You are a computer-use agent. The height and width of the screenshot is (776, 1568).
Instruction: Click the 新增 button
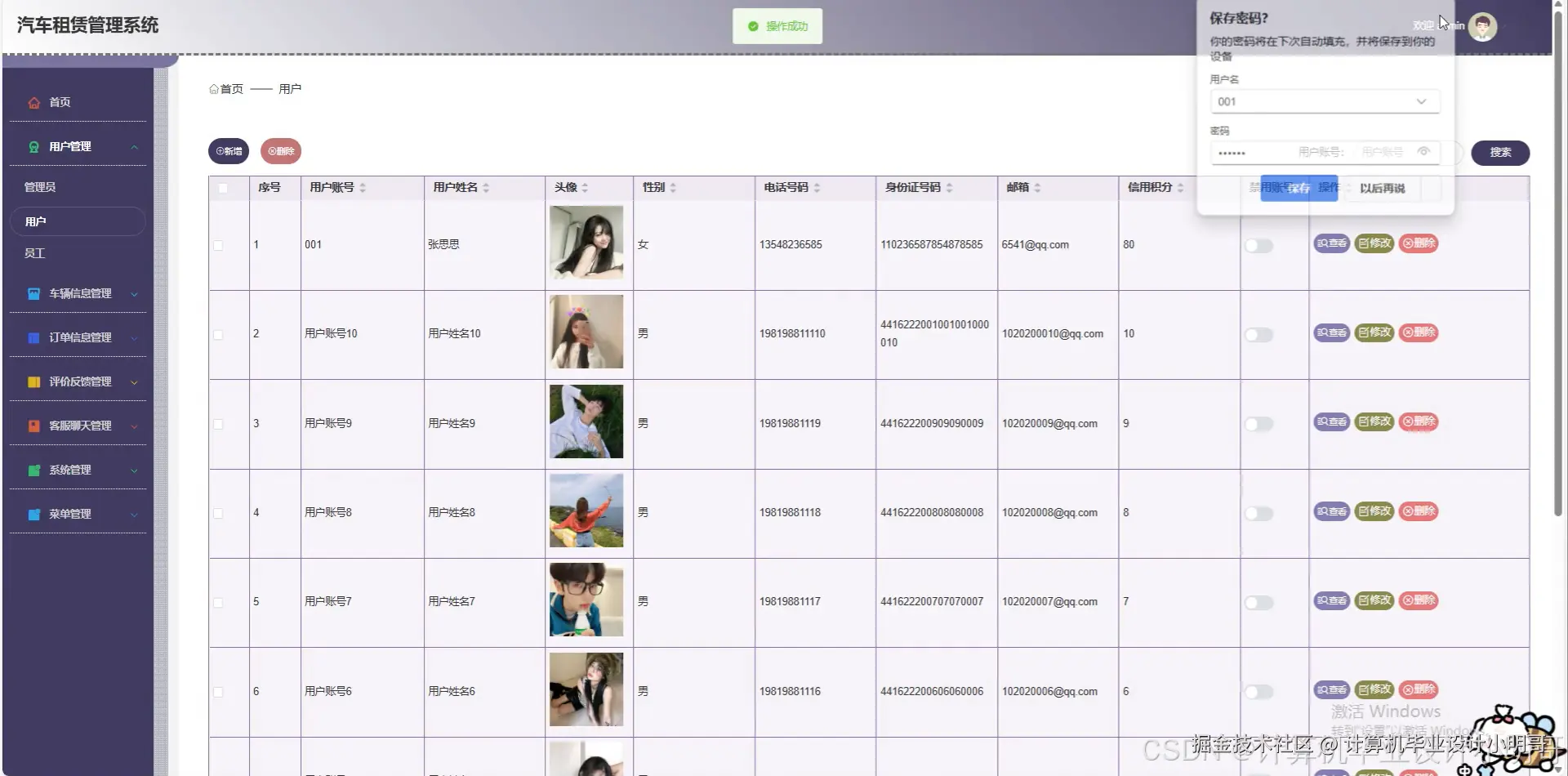pyautogui.click(x=229, y=151)
